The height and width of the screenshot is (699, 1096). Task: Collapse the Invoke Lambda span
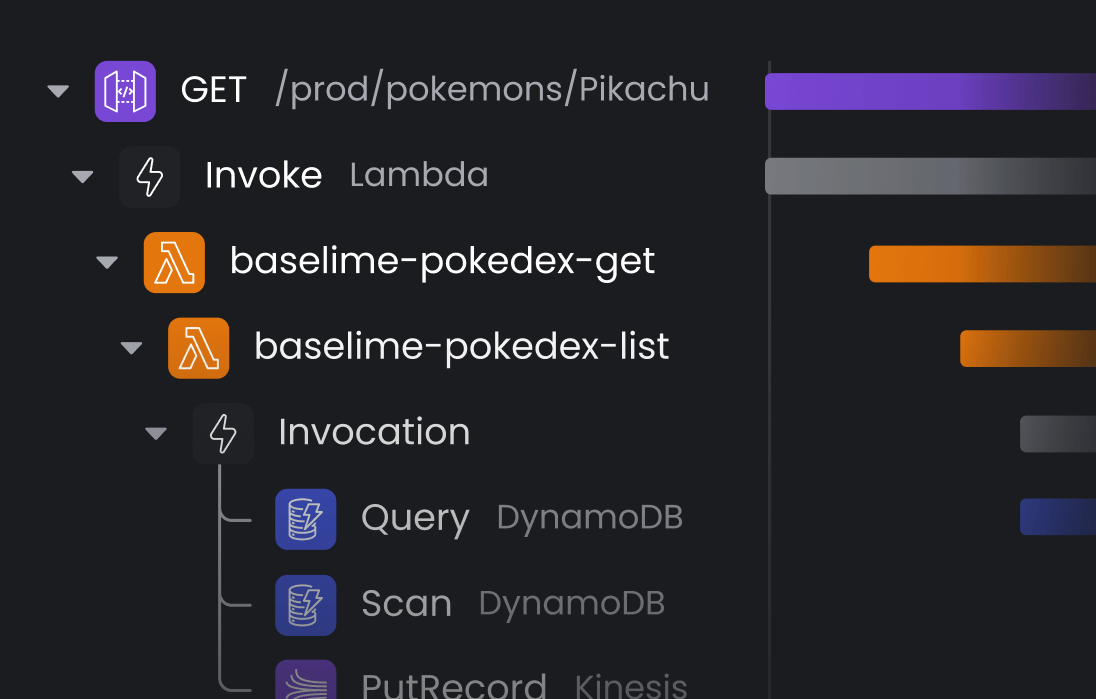click(x=82, y=178)
